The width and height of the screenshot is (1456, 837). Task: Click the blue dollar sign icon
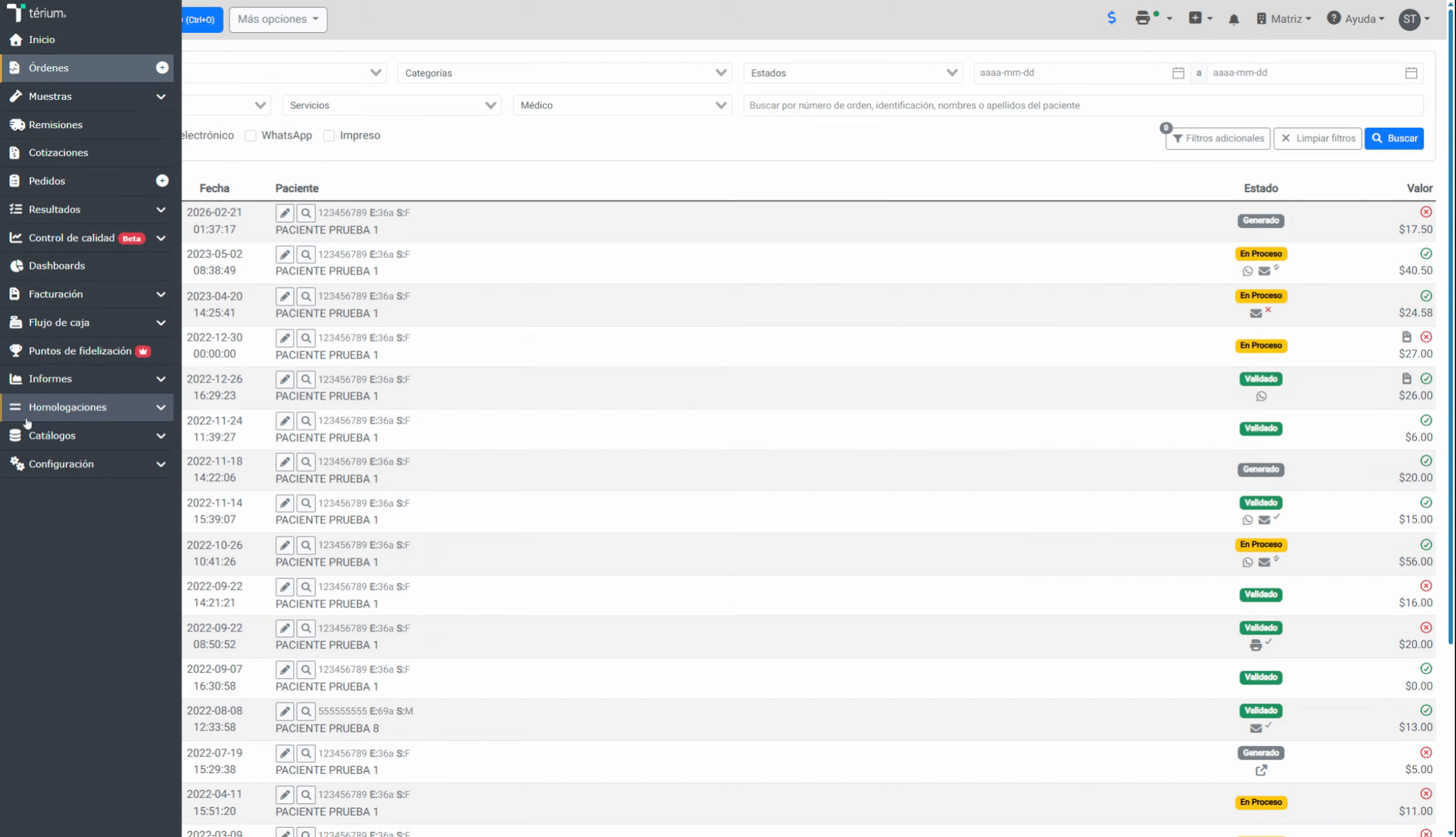1111,18
